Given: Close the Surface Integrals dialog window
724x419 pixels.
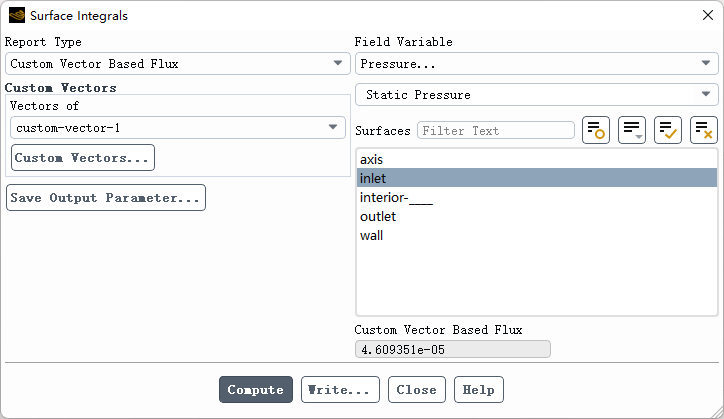Looking at the screenshot, I should 707,15.
